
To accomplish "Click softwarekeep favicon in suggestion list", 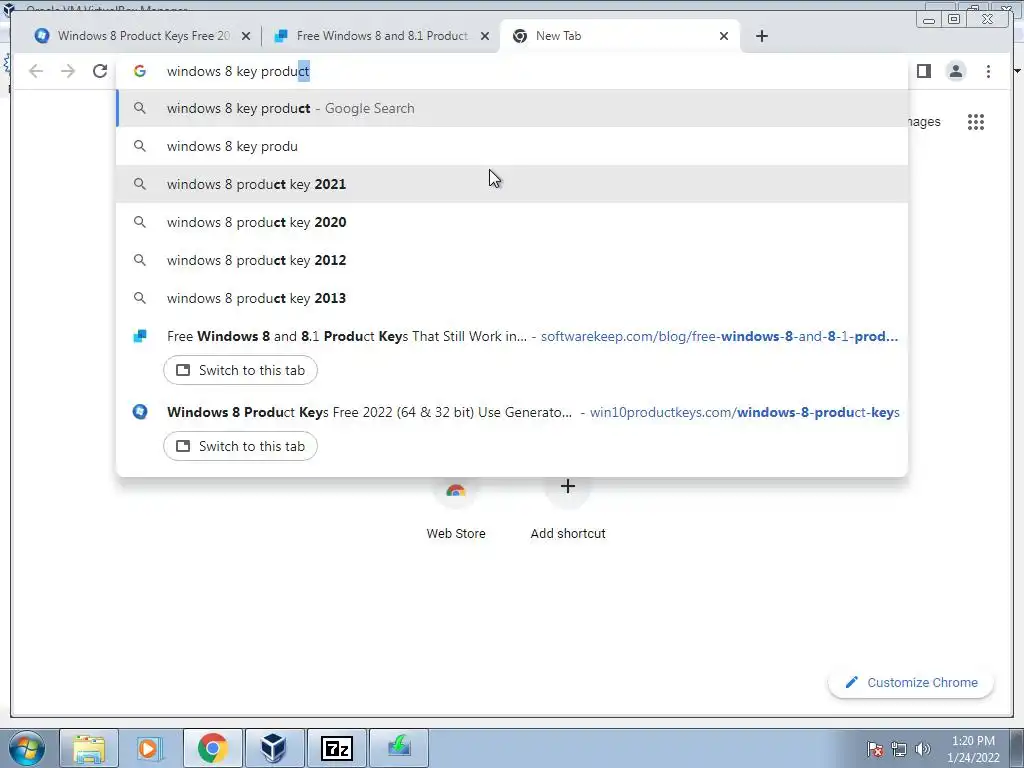I will pyautogui.click(x=140, y=336).
